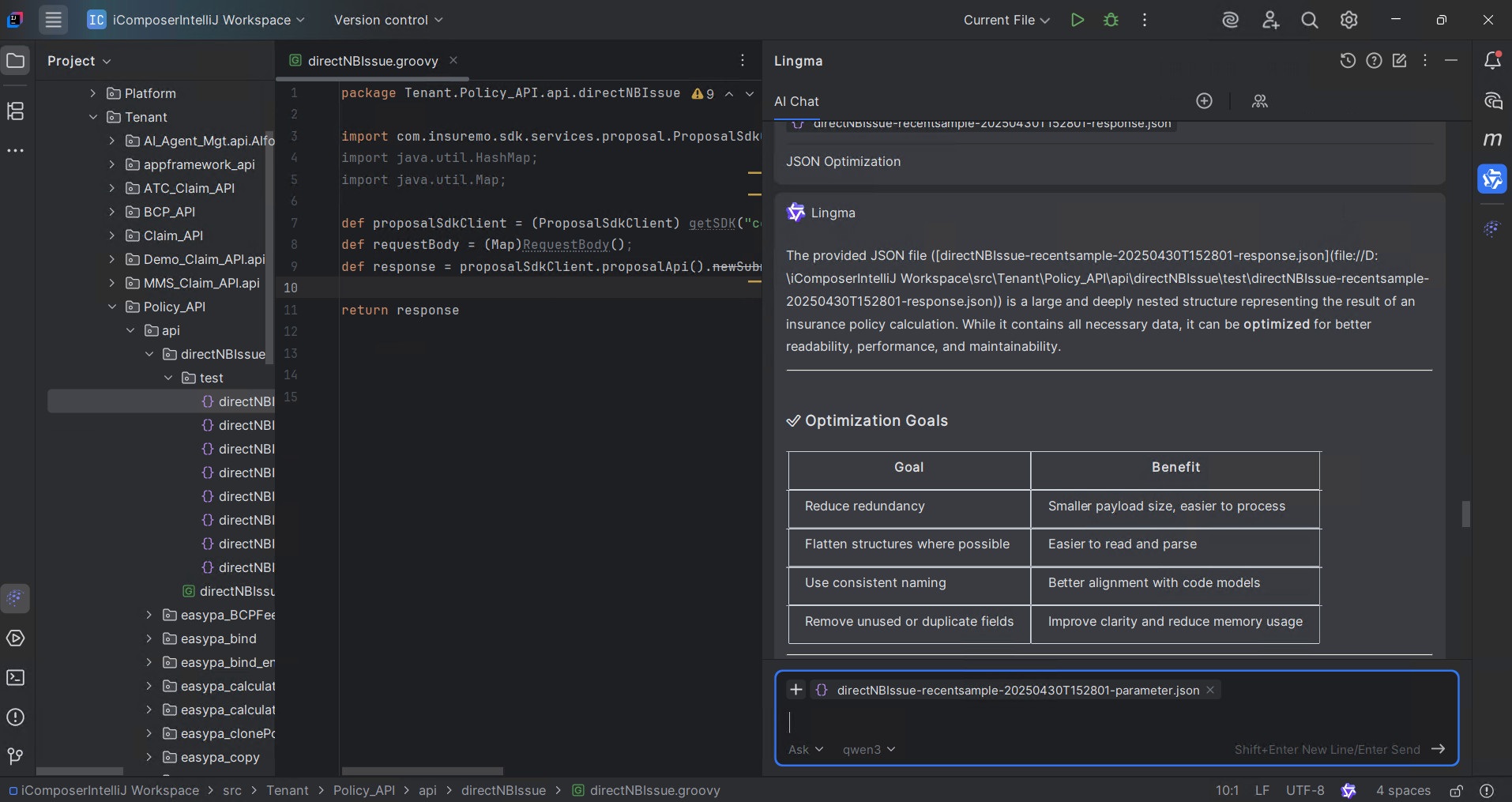
Task: Collapse the test folder
Action: coord(168,378)
